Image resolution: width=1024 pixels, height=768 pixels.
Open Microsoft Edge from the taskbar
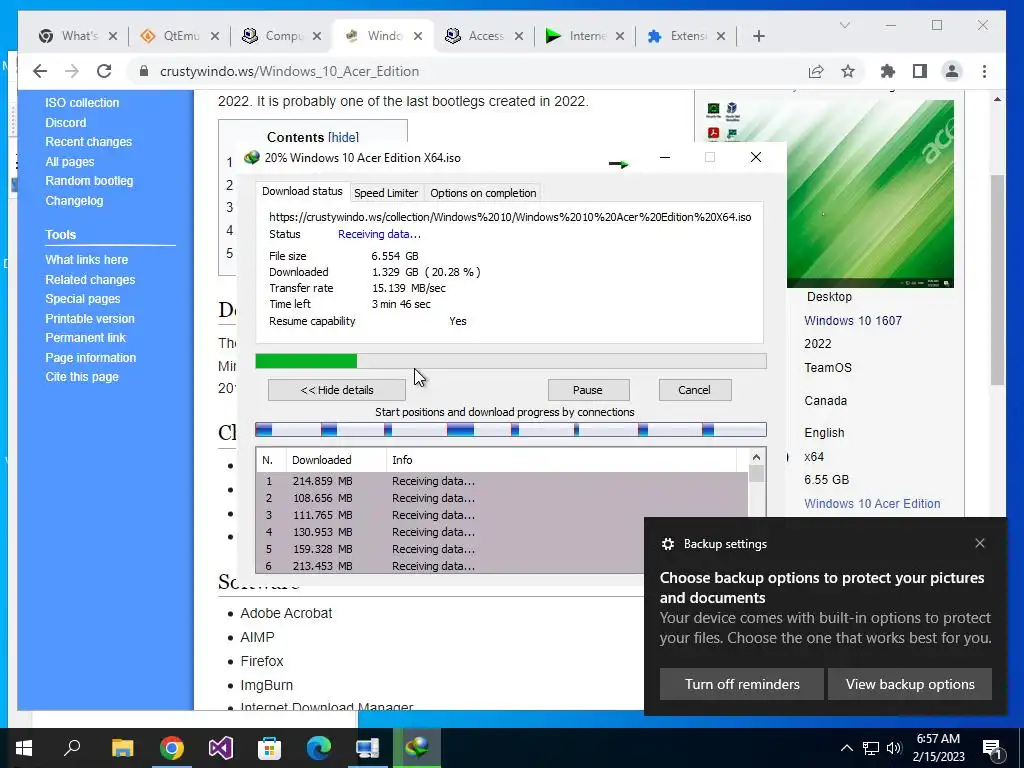[x=319, y=748]
